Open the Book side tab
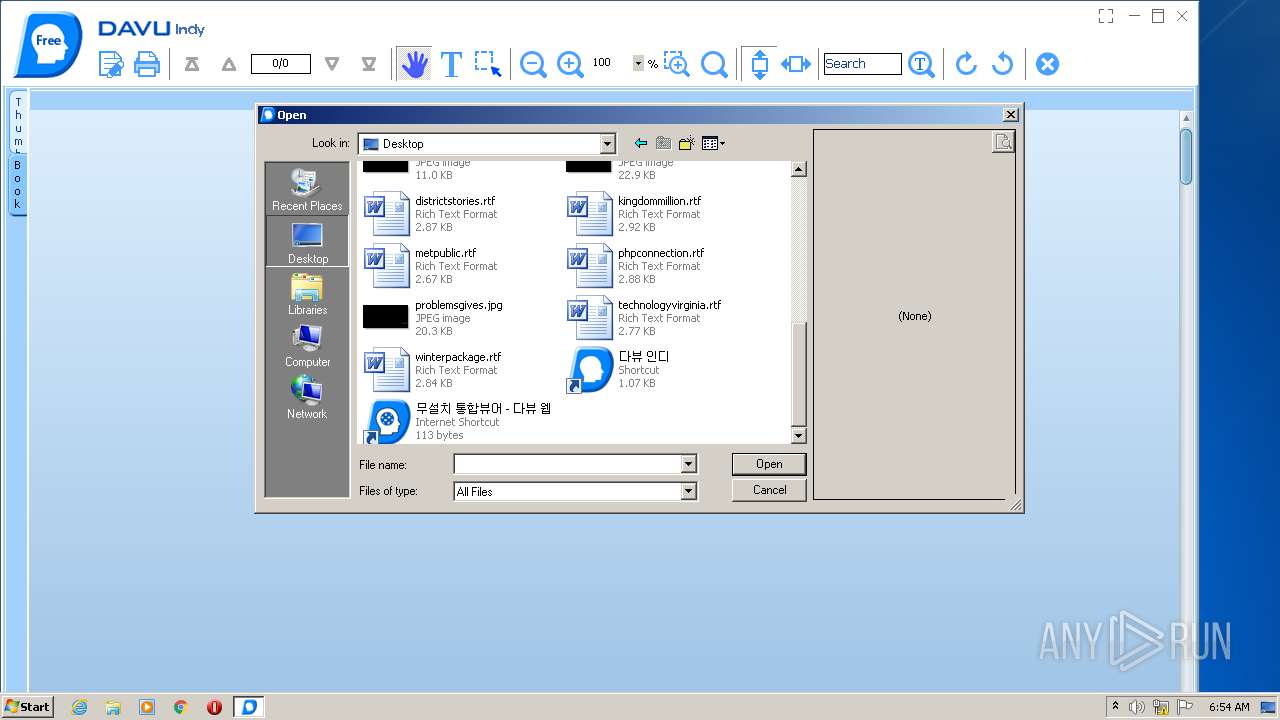 (17, 184)
